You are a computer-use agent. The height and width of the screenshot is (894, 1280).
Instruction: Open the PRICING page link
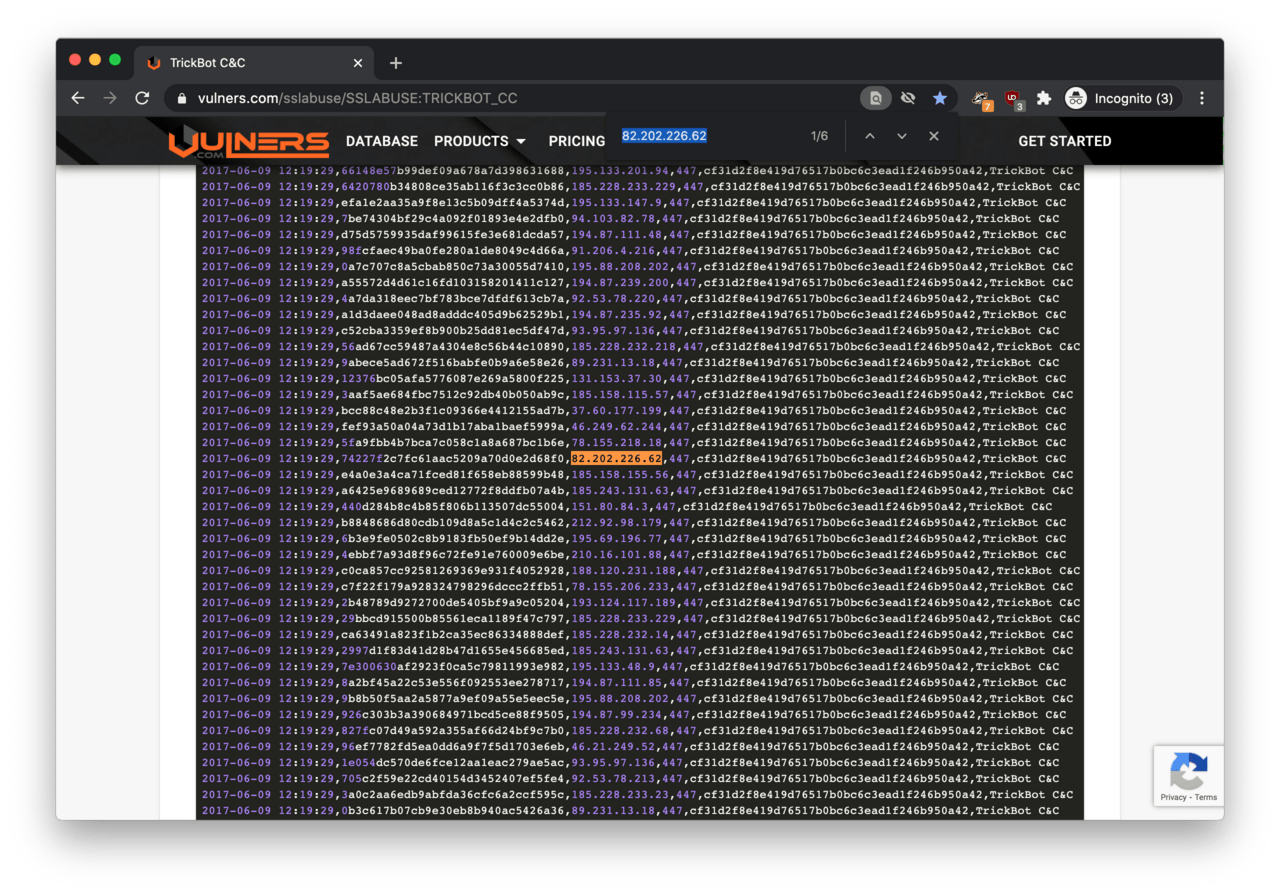[577, 141]
